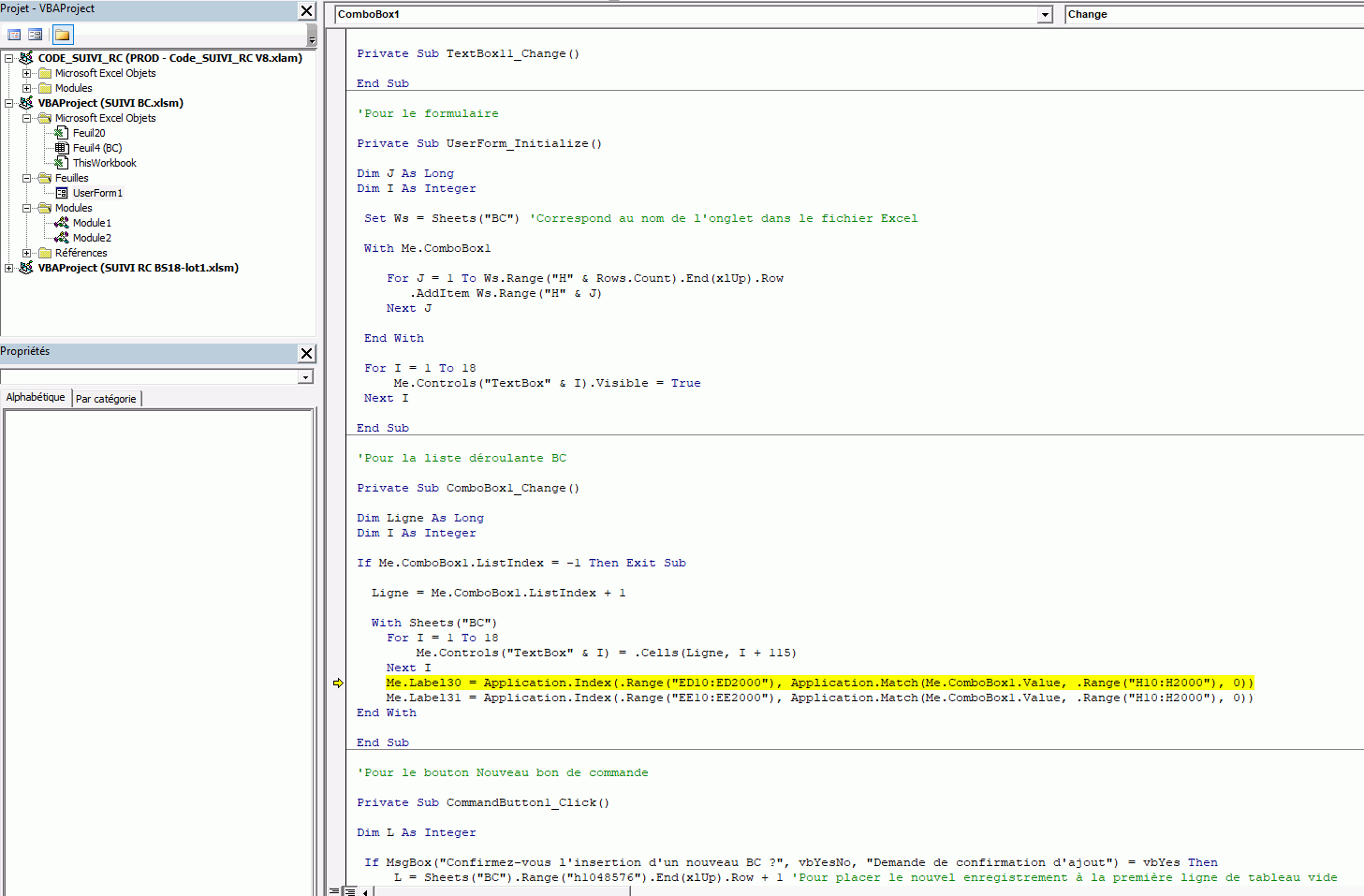Image resolution: width=1364 pixels, height=896 pixels.
Task: Select UserForm1 in Feuilles folder
Action: tap(97, 193)
